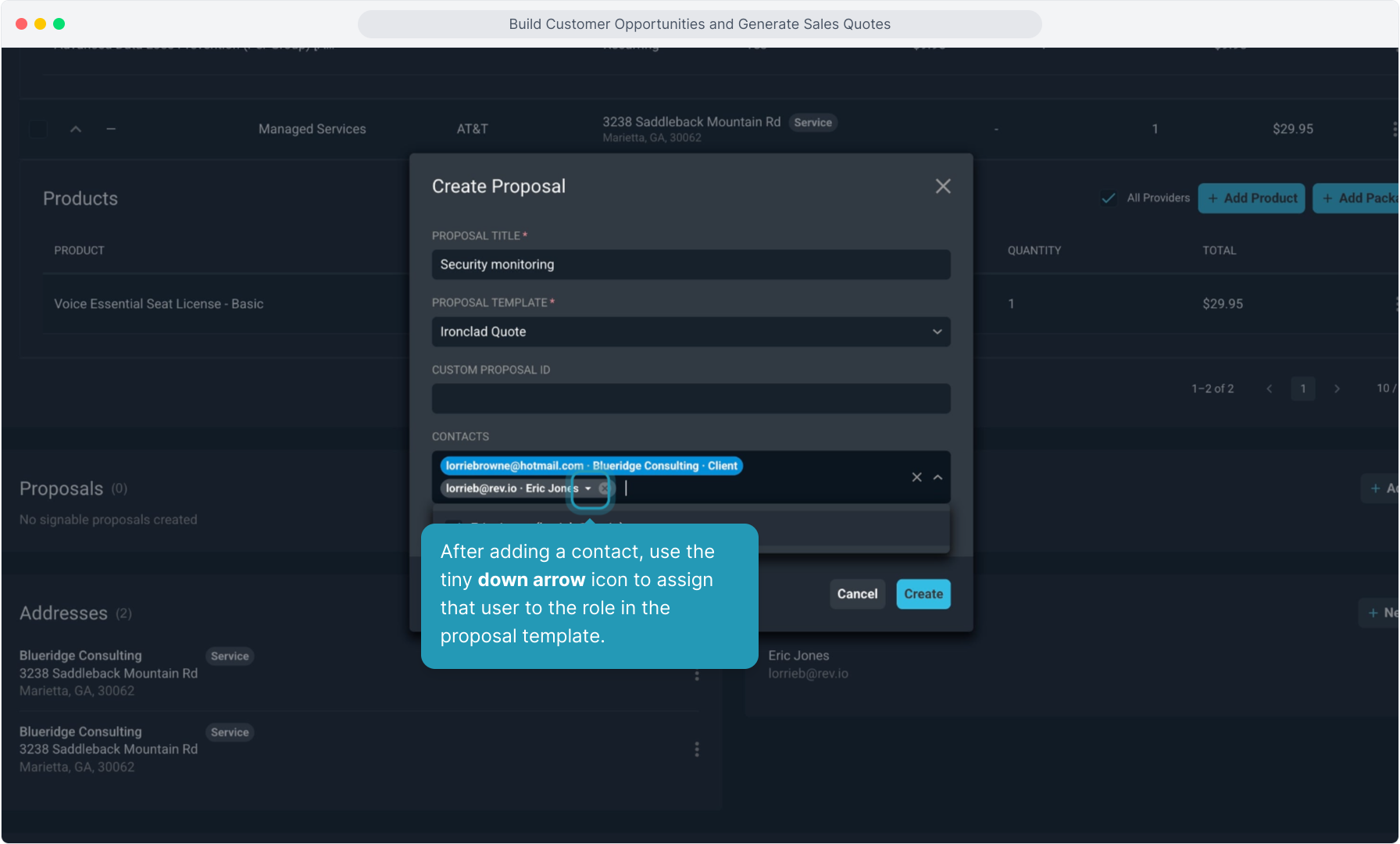Select page 1 in products pagination
The width and height of the screenshot is (1400, 844).
[1302, 388]
